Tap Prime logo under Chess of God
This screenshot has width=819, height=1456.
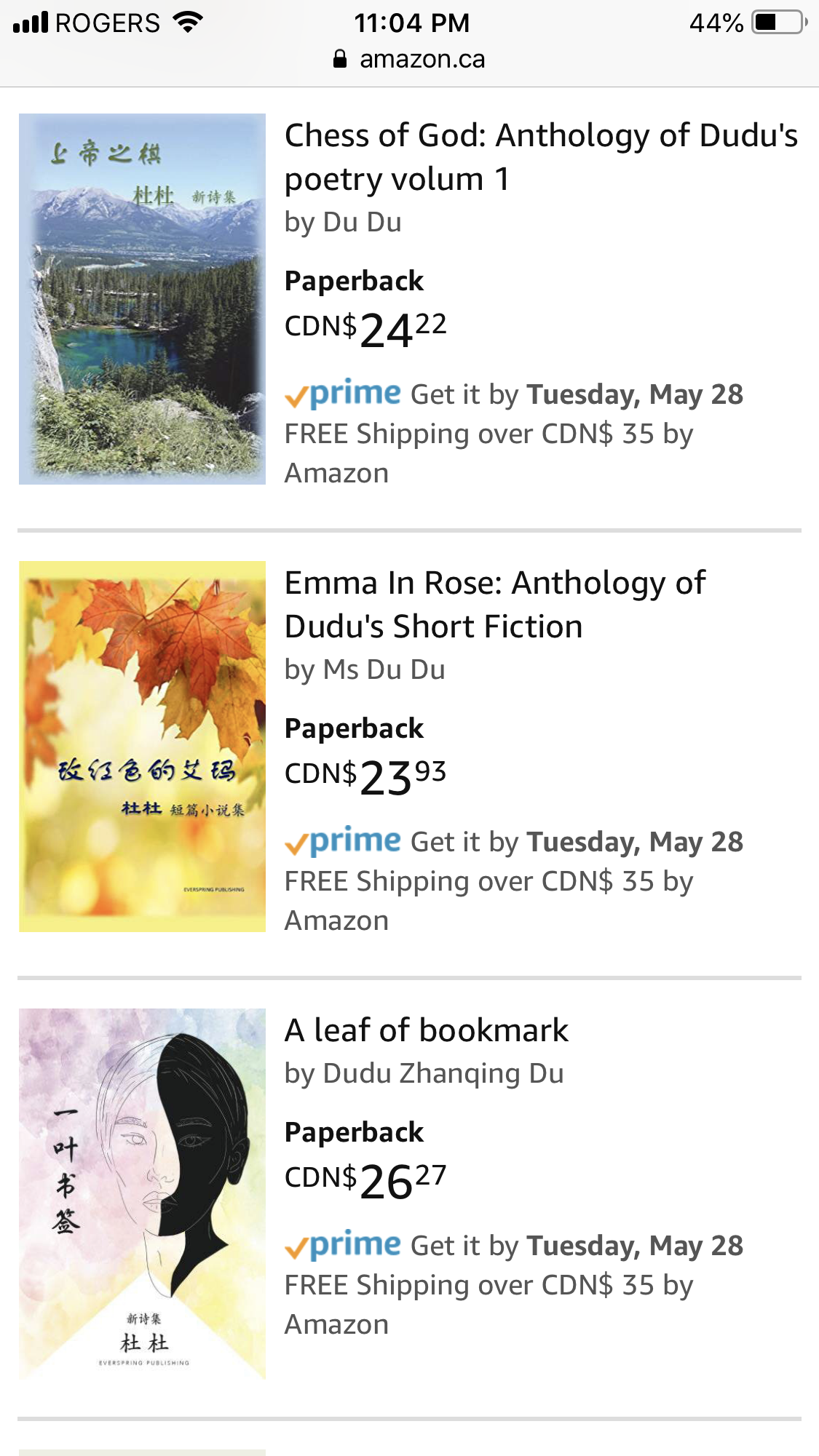click(344, 394)
